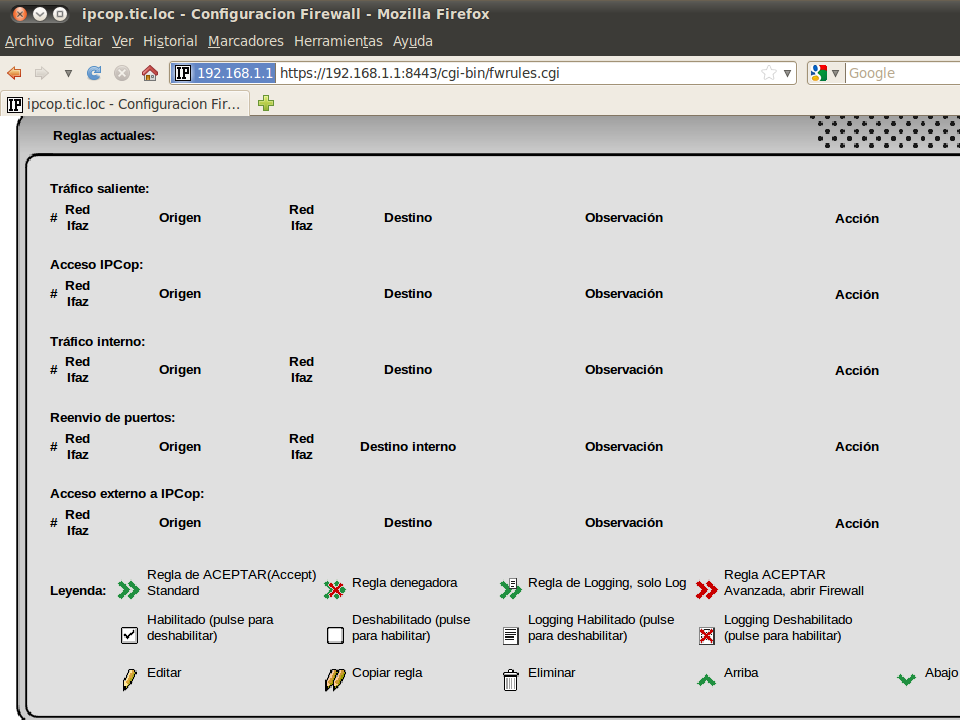This screenshot has width=960, height=720.
Task: Open the Google search engine selector dropdown
Action: coord(825,73)
